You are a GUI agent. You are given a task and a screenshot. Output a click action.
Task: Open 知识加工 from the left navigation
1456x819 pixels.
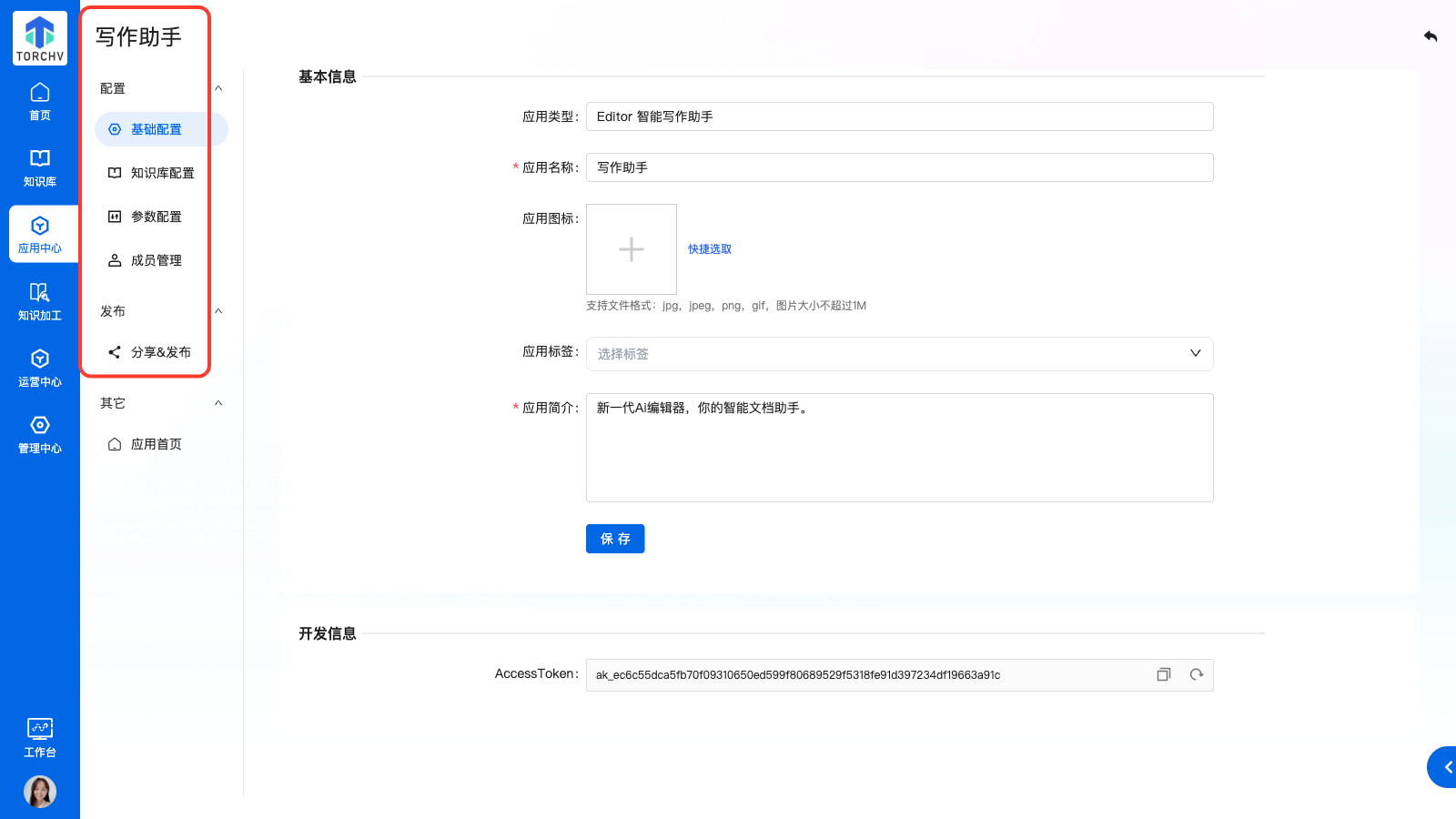click(x=40, y=301)
